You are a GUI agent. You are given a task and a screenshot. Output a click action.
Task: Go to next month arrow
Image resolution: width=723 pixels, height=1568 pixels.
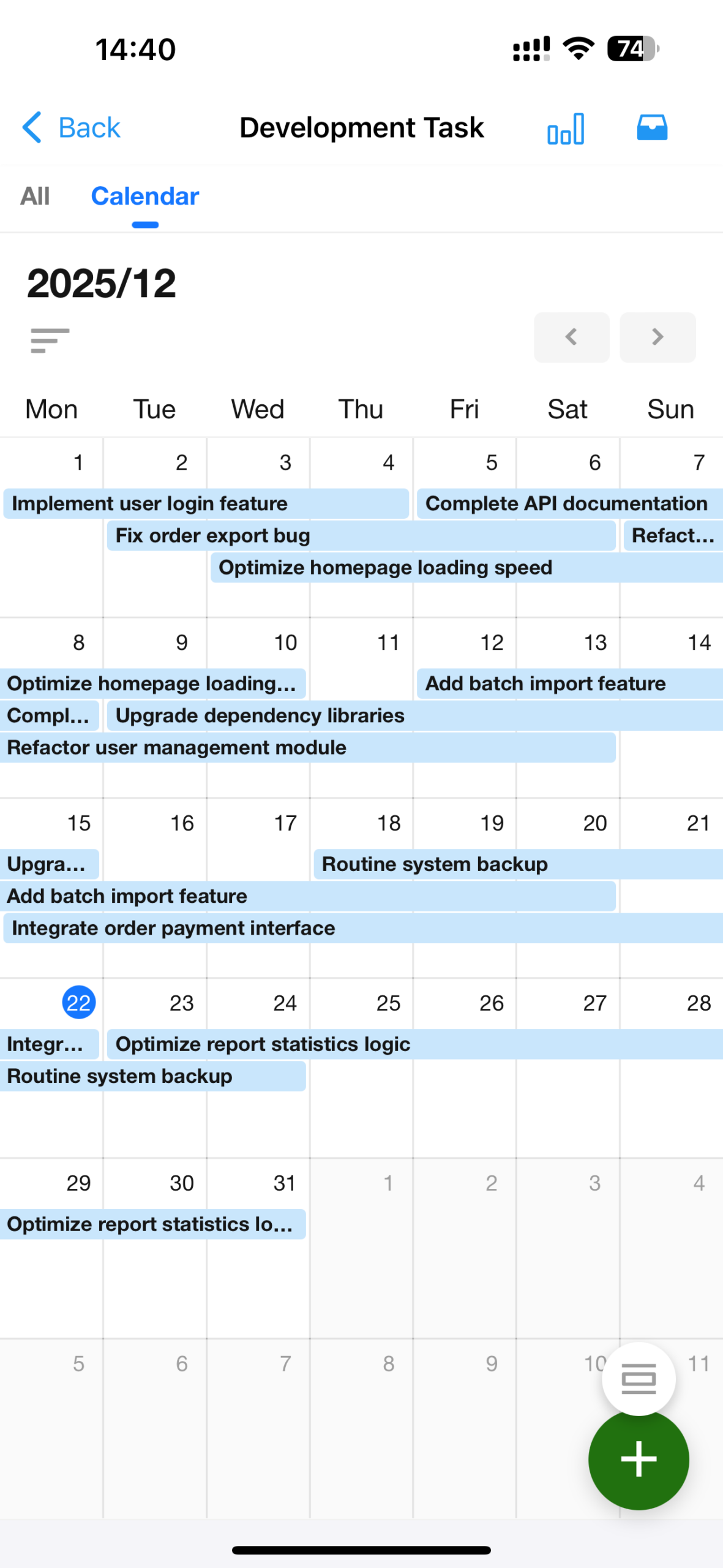[x=657, y=337]
